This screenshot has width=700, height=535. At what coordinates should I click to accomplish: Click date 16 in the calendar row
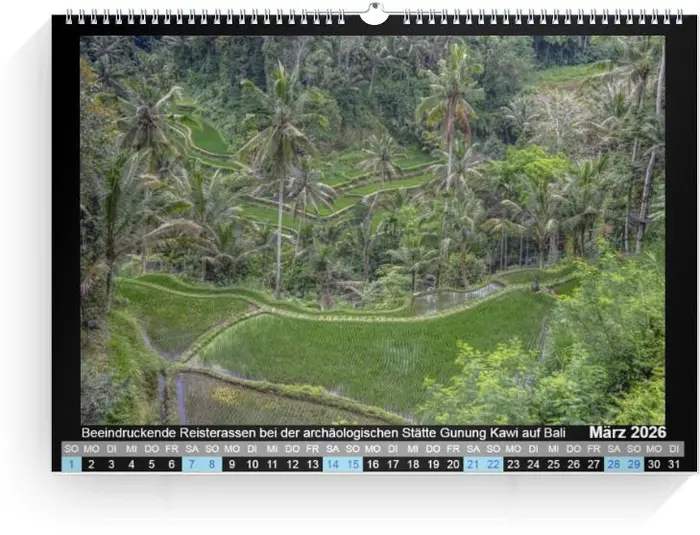pyautogui.click(x=373, y=464)
